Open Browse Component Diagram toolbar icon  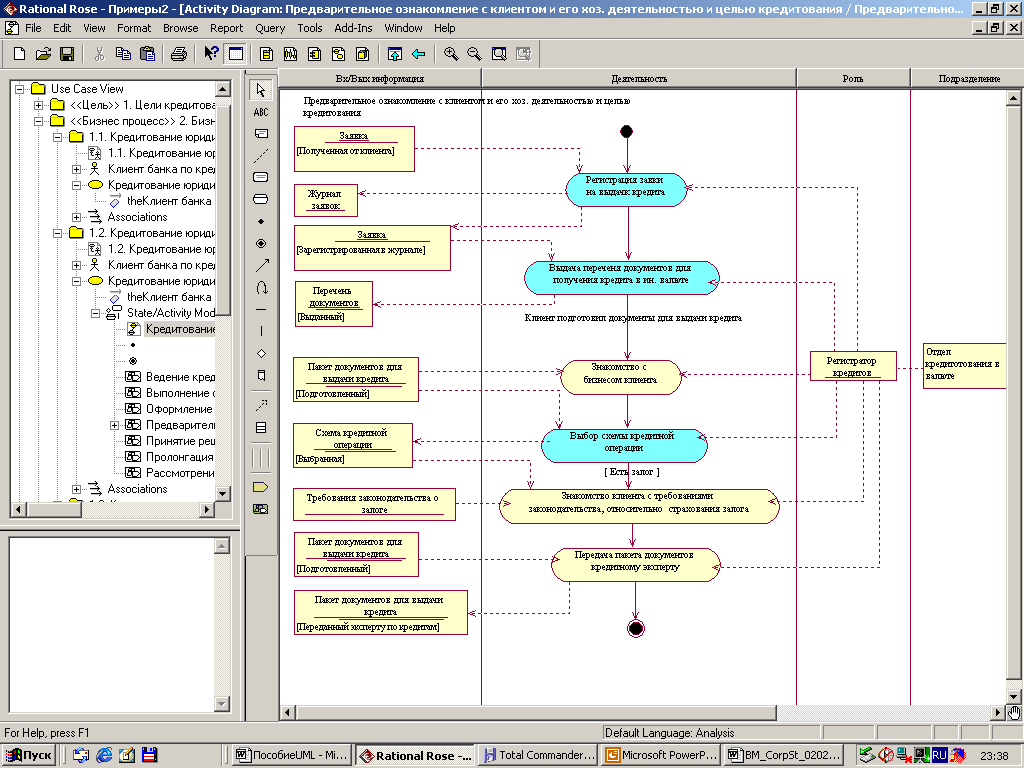coord(314,54)
